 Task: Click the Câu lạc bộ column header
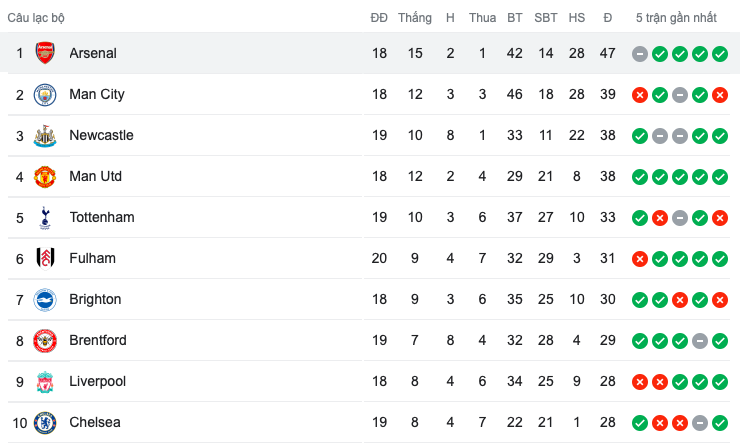click(37, 18)
